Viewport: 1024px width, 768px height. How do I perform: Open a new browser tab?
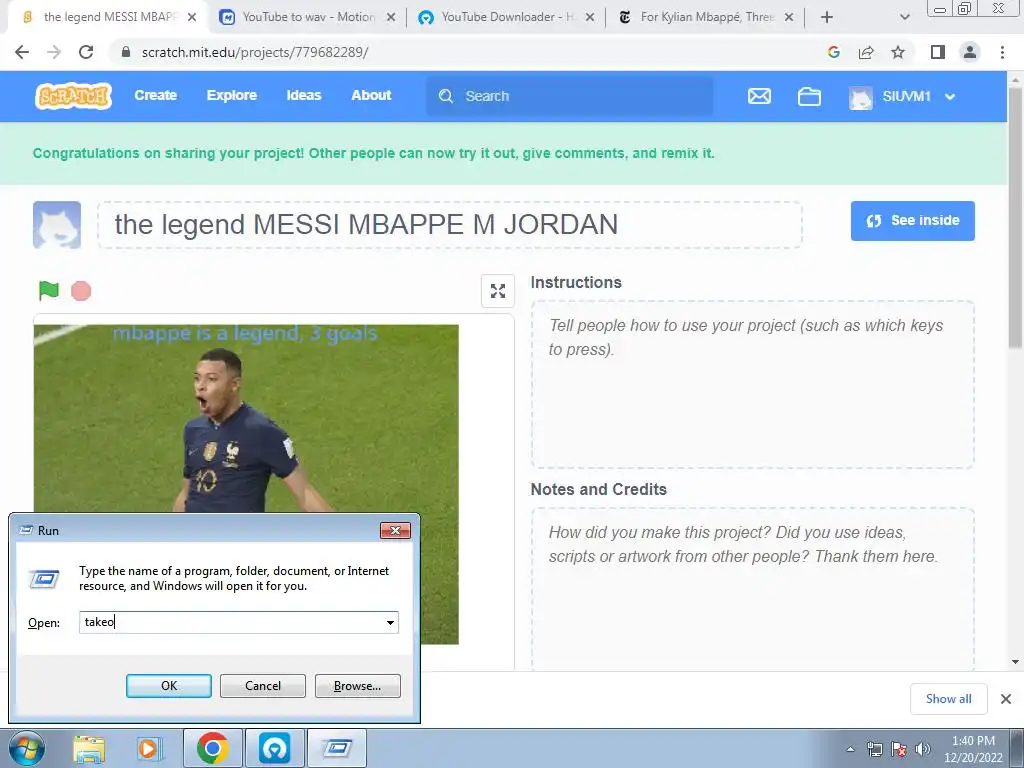pyautogui.click(x=827, y=18)
